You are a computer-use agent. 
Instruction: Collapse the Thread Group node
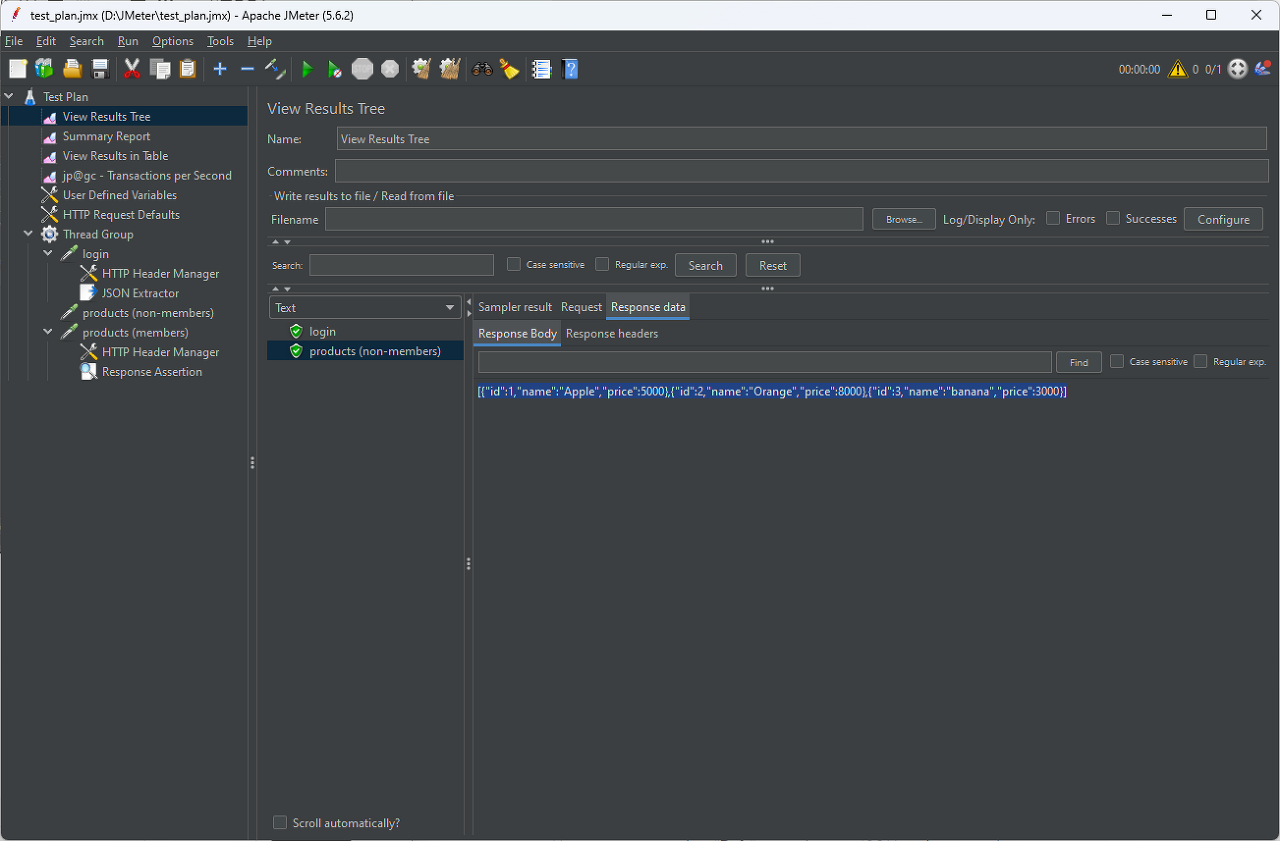coord(29,234)
